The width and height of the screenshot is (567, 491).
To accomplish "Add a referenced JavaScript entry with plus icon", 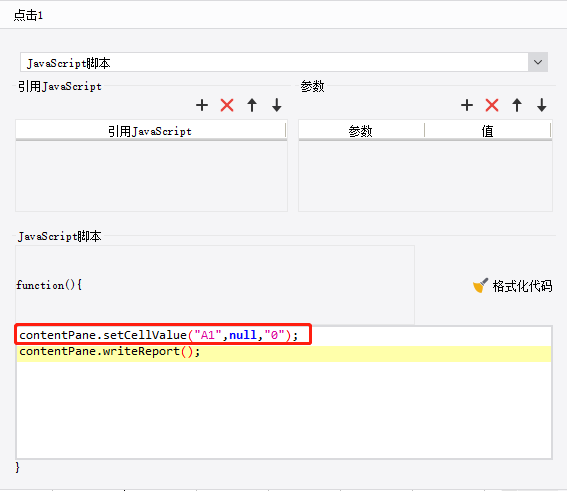I will tap(202, 105).
